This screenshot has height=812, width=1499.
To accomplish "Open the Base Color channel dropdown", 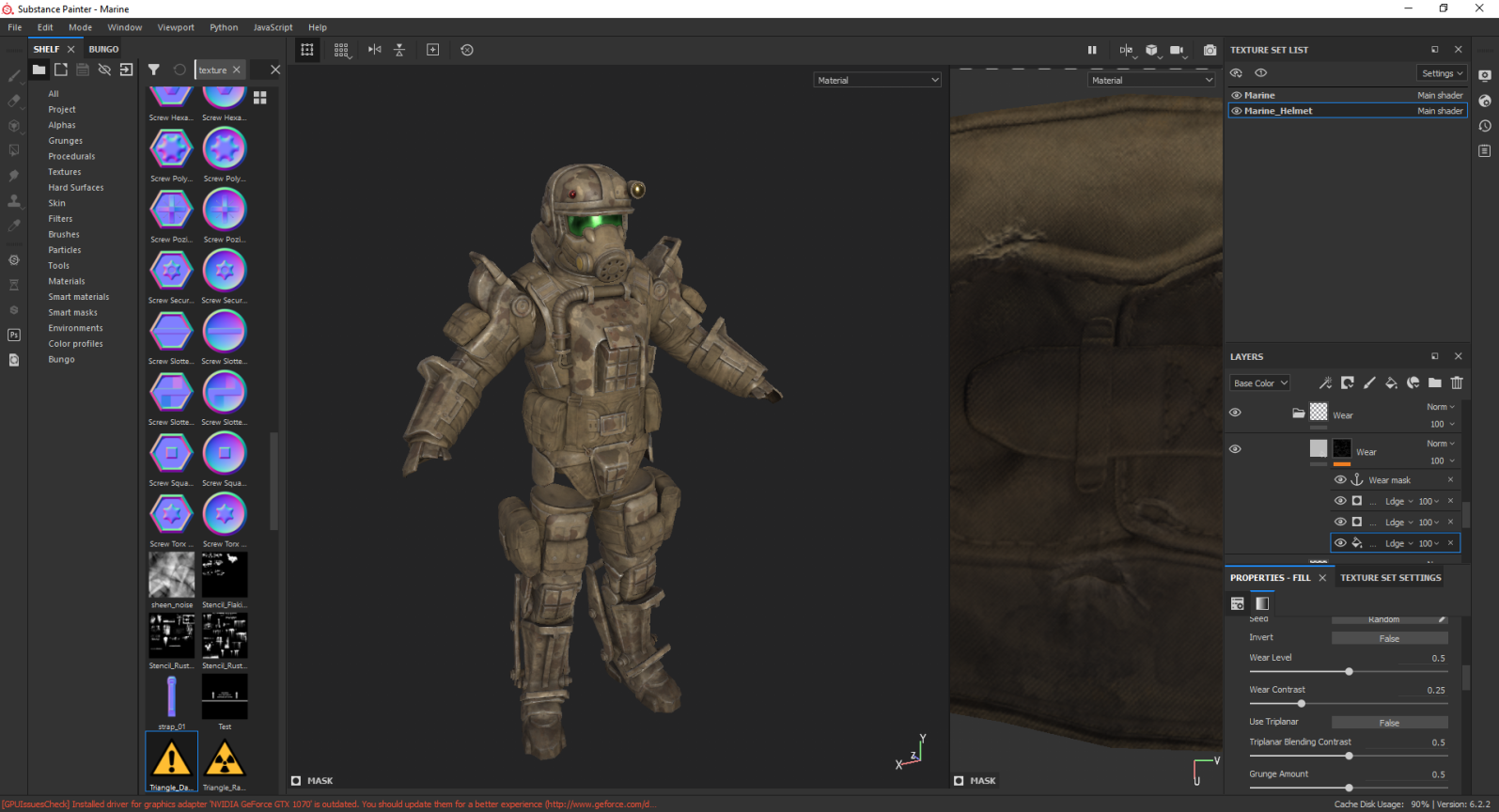I will (1259, 383).
